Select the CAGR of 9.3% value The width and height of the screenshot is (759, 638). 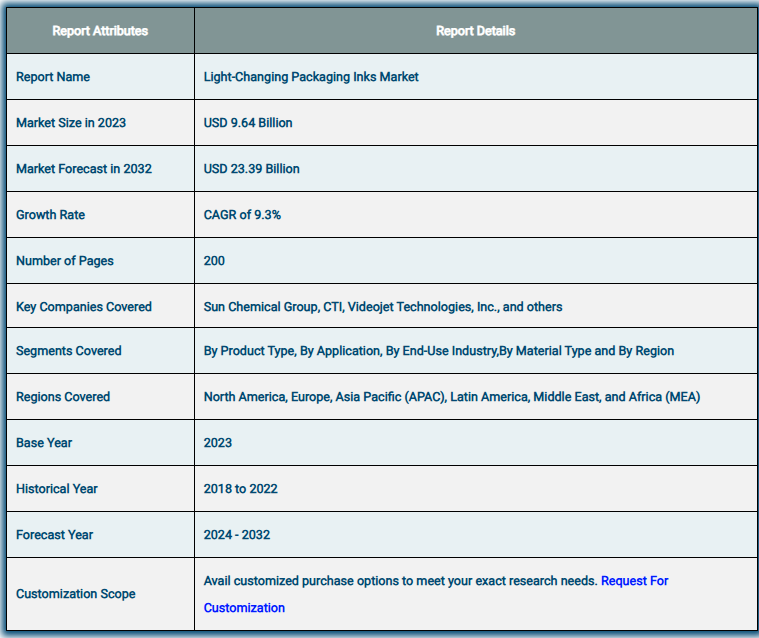point(242,215)
